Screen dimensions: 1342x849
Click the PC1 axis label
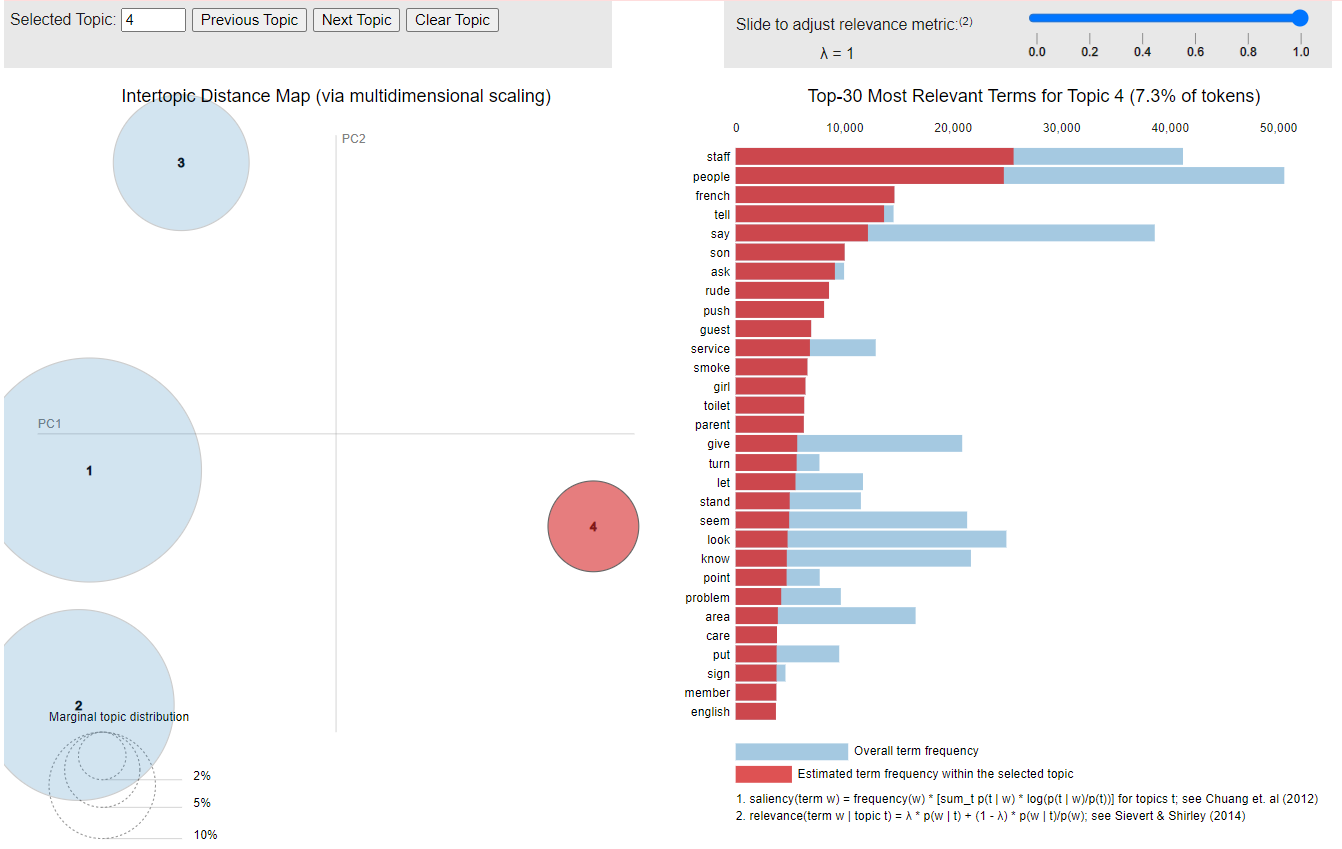click(x=50, y=424)
